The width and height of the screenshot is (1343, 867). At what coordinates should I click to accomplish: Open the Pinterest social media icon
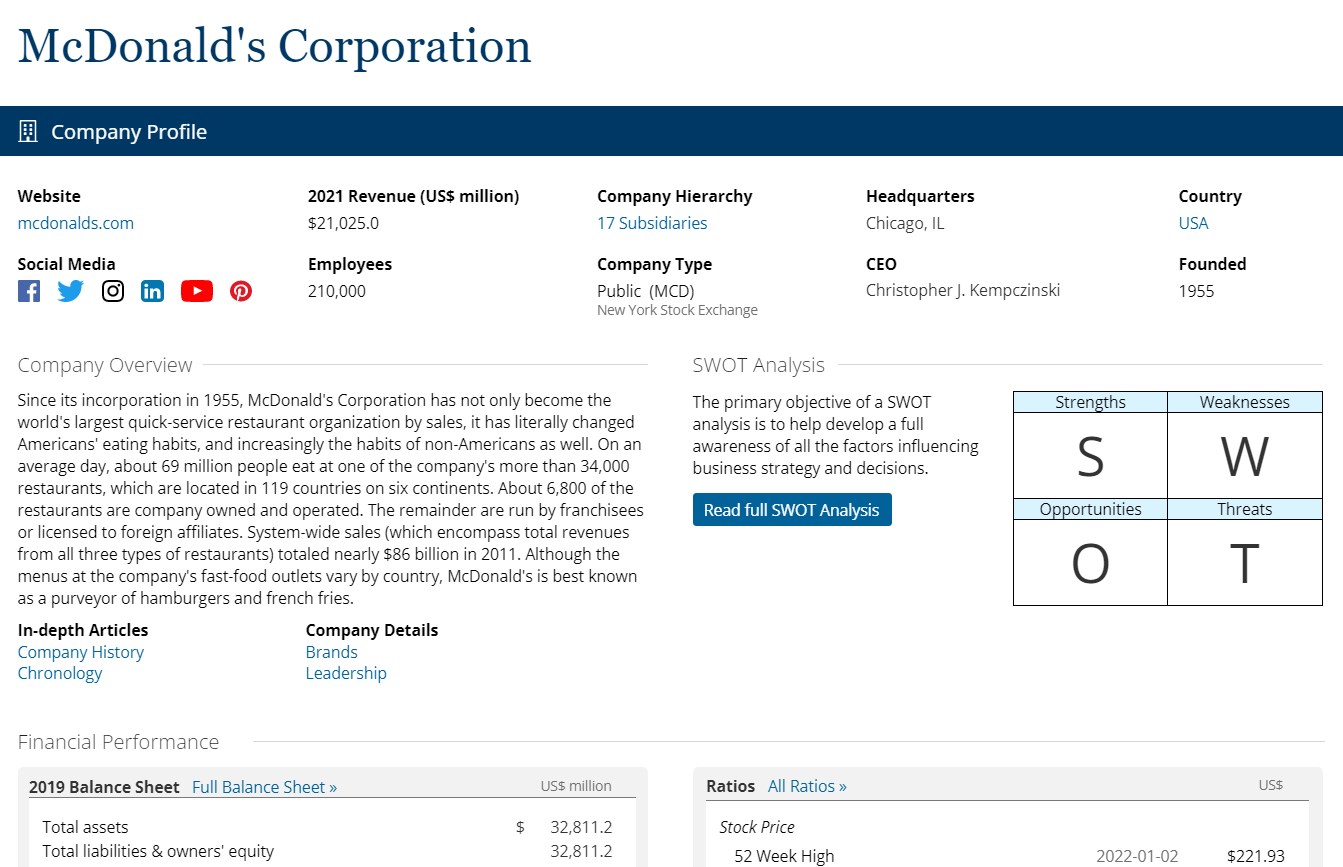pos(241,291)
